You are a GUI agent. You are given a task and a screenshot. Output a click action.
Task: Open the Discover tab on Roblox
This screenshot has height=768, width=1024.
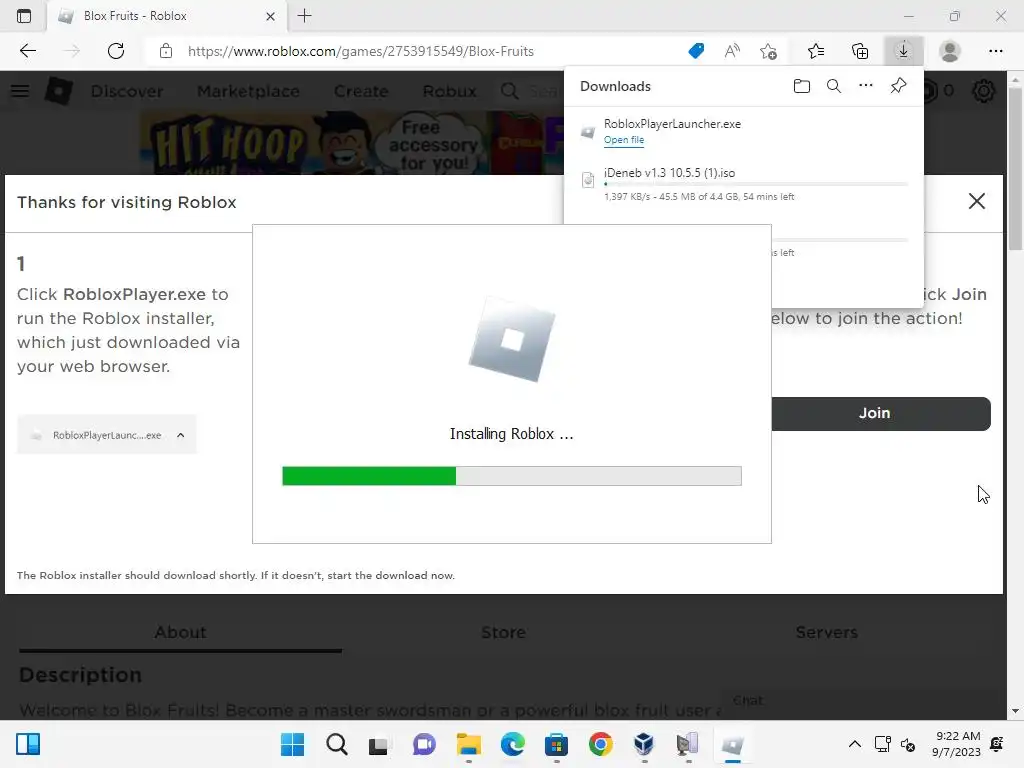tap(127, 91)
